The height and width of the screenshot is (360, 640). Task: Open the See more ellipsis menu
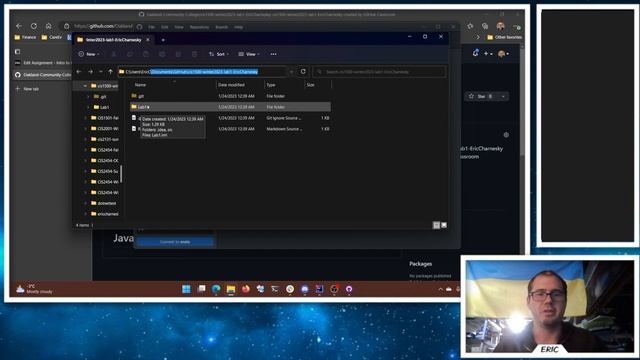273,54
